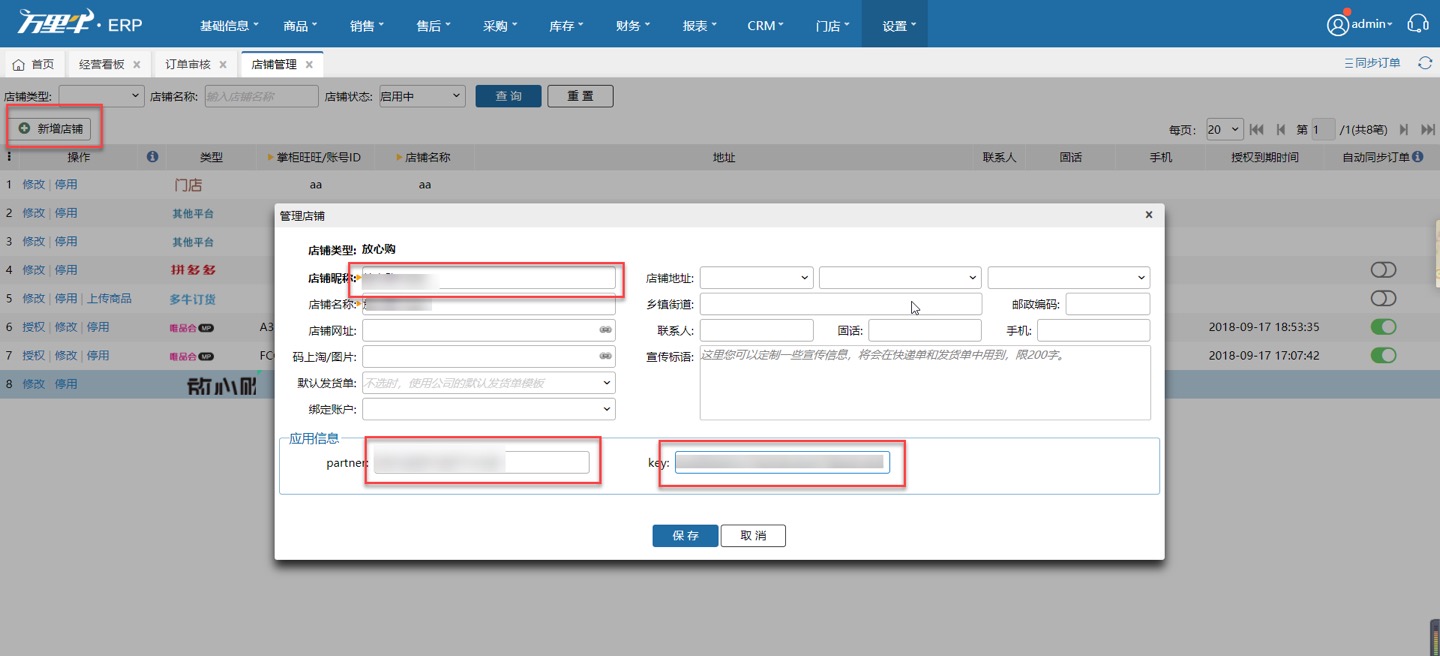The image size is (1440, 656).
Task: Click 授权 link in row 6
Action: pyautogui.click(x=34, y=327)
